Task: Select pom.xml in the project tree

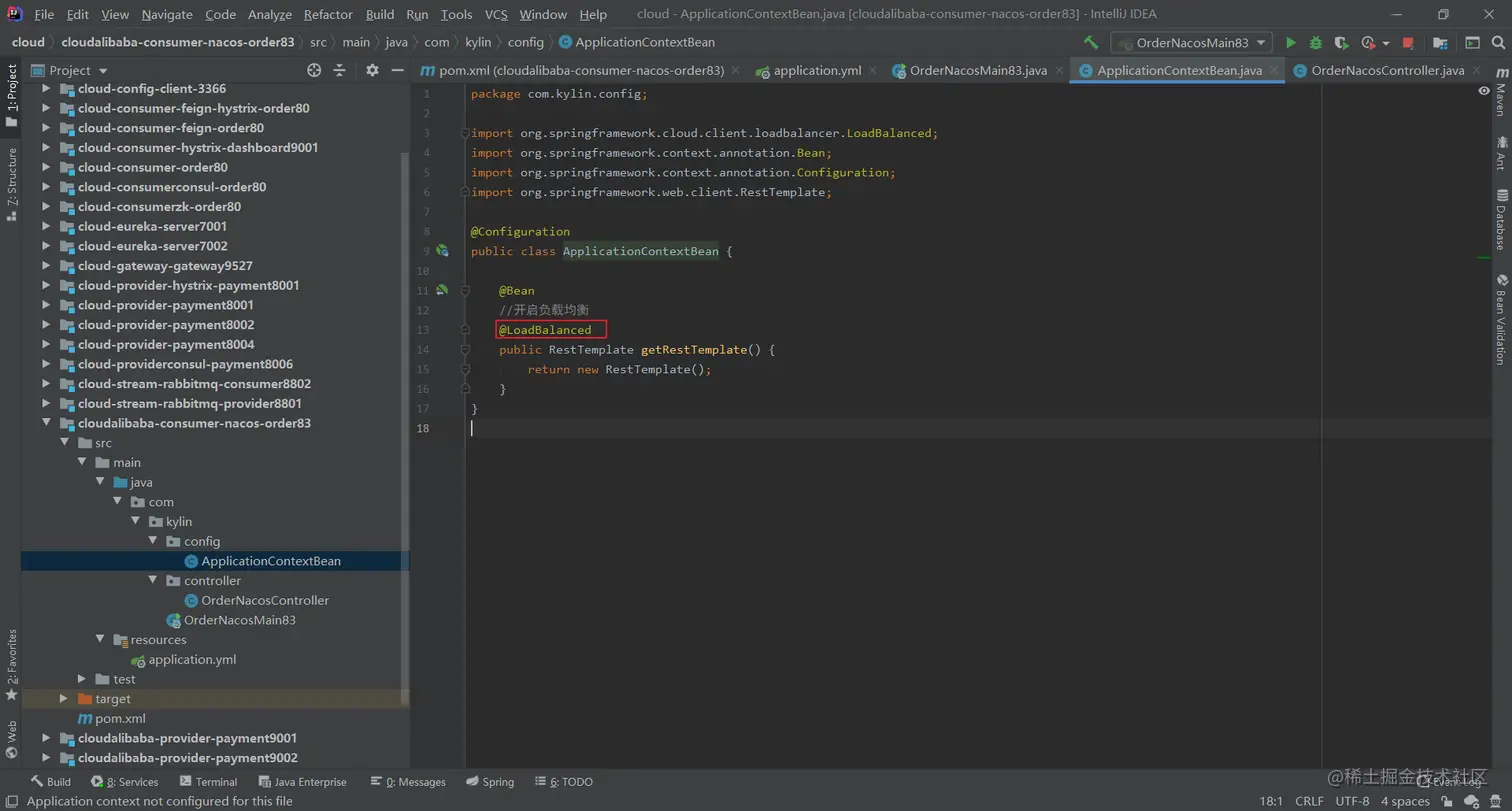Action: (x=120, y=719)
